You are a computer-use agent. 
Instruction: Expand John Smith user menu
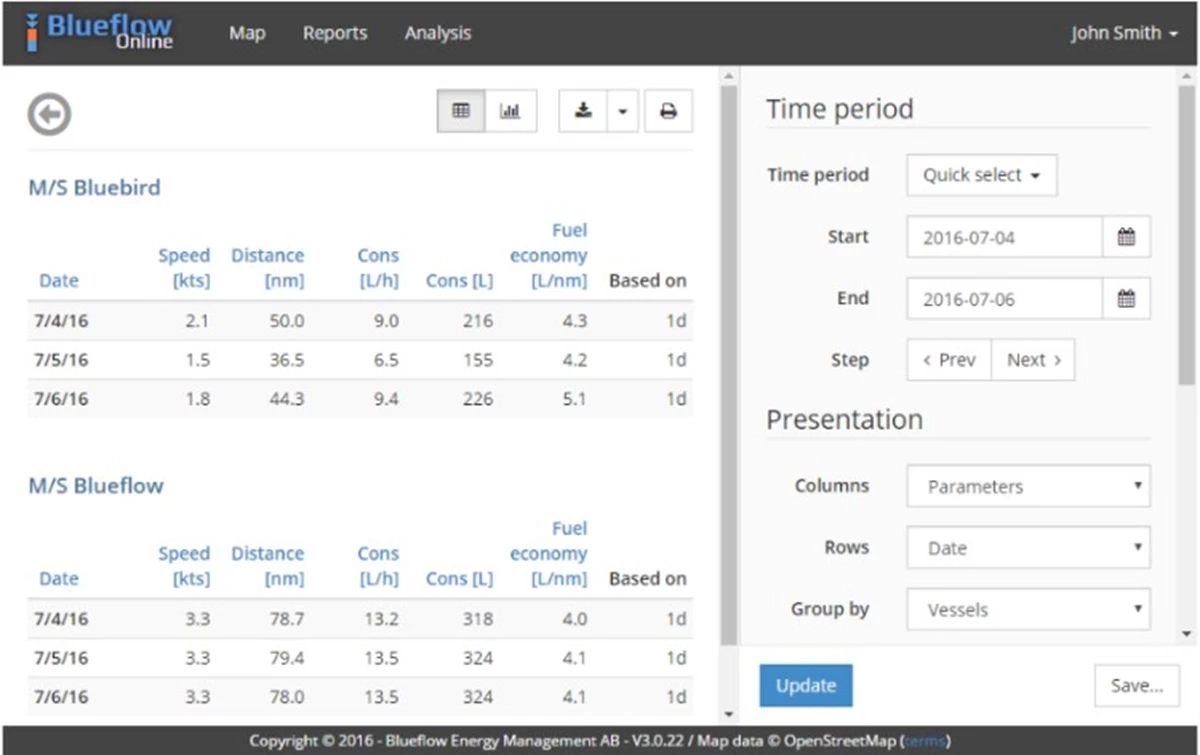1123,33
